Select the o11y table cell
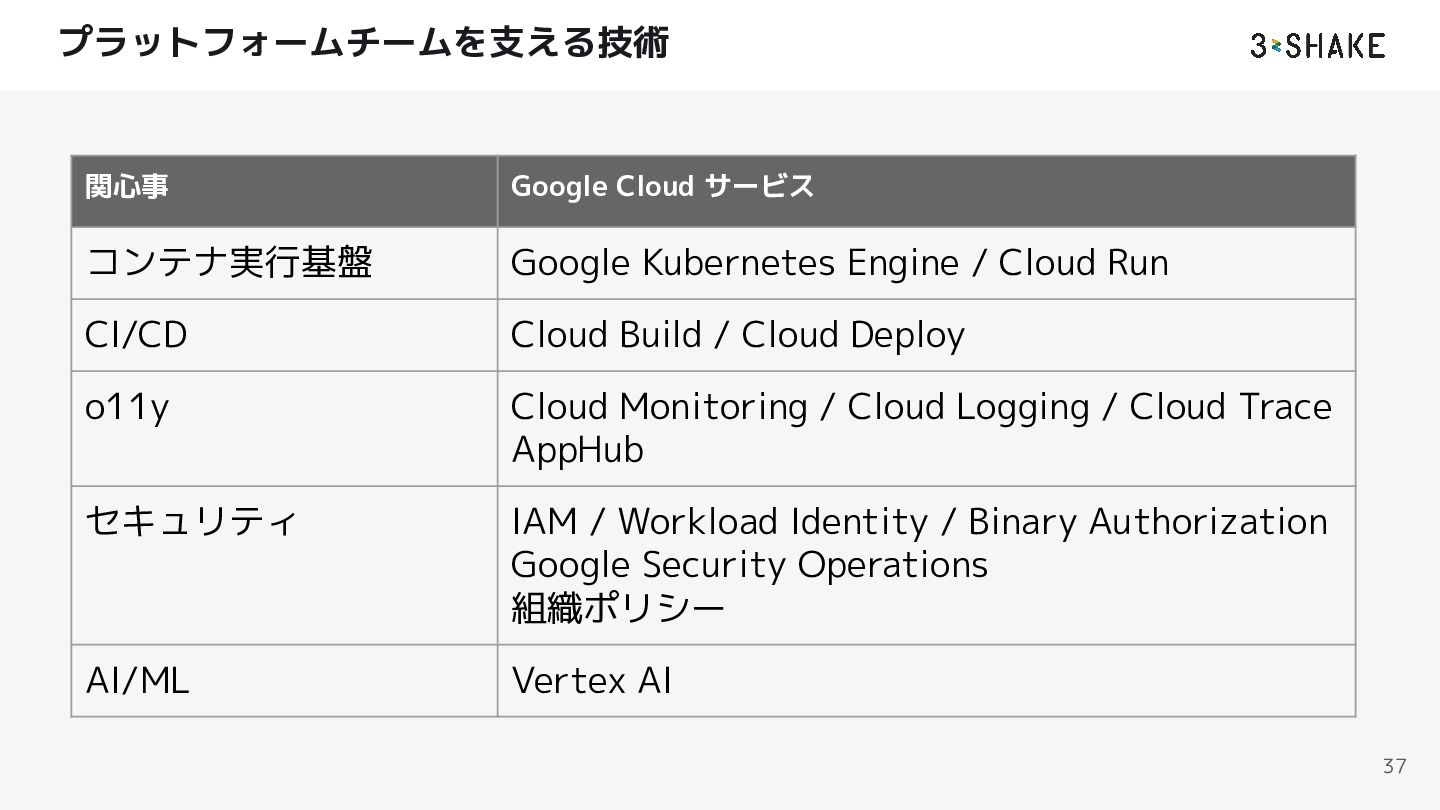 (127, 408)
